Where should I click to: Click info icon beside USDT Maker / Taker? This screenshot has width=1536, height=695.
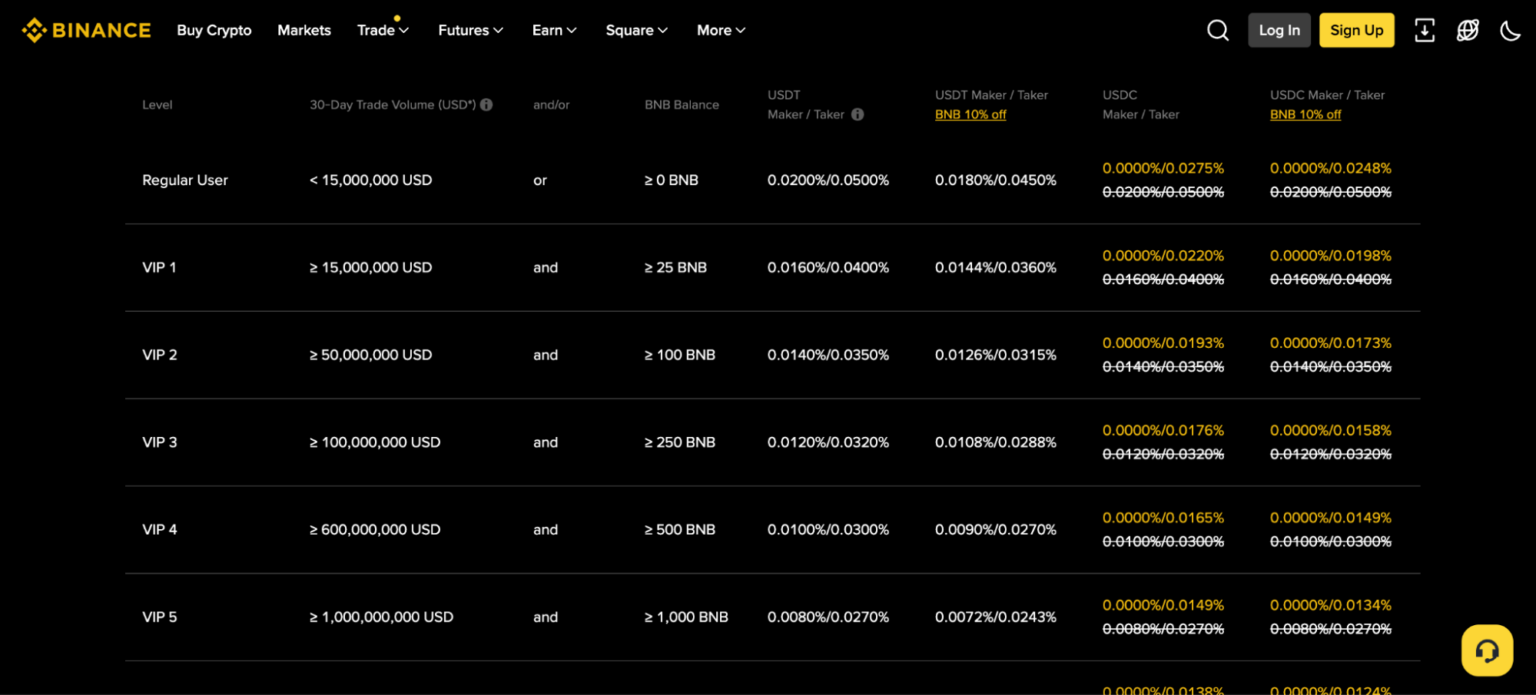click(x=857, y=115)
